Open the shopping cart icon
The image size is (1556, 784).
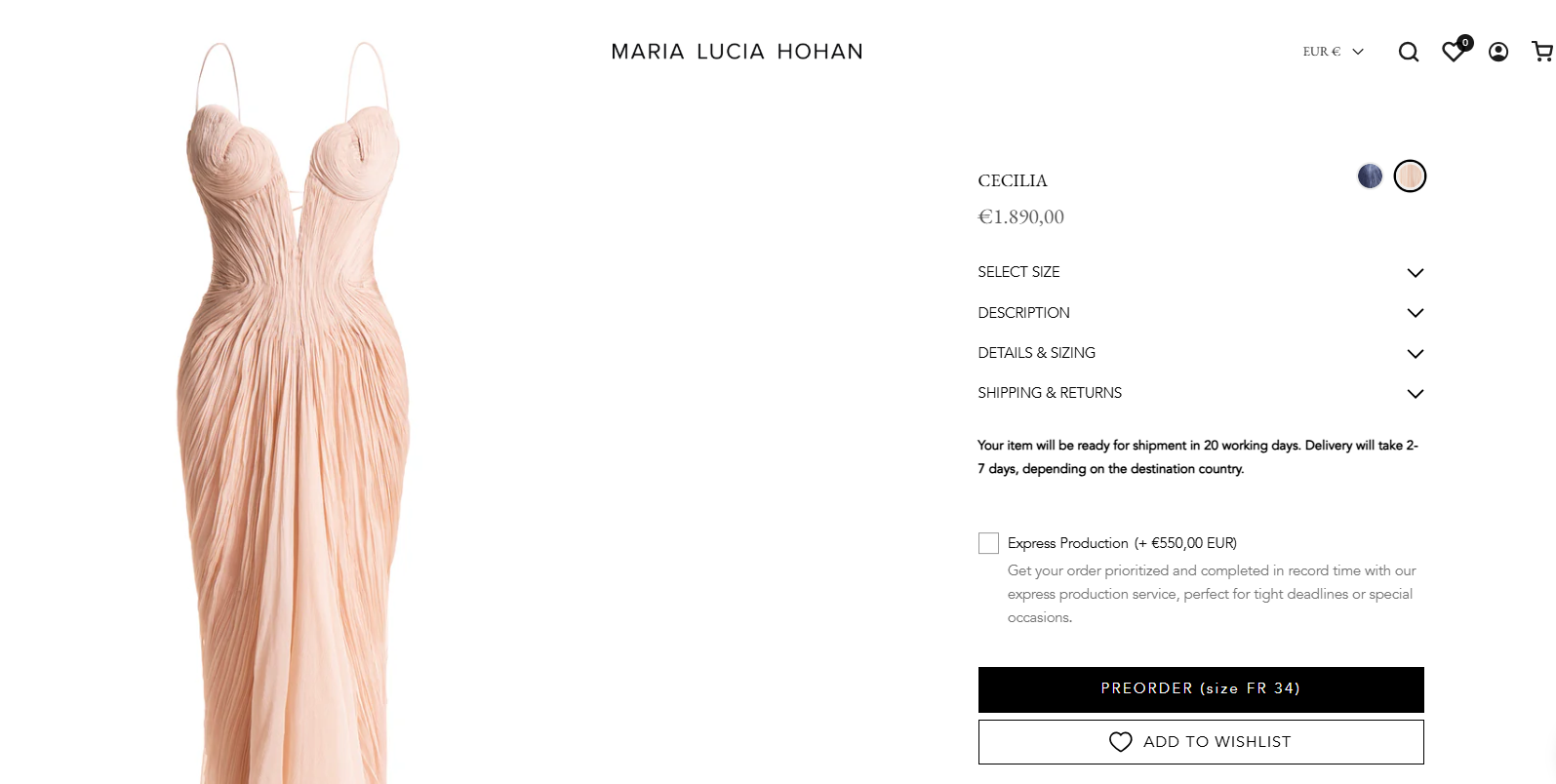(1542, 52)
